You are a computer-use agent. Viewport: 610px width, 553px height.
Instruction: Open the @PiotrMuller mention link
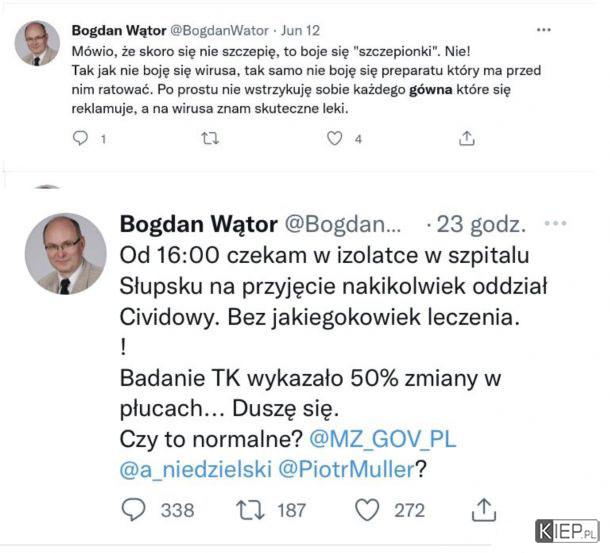pos(347,469)
